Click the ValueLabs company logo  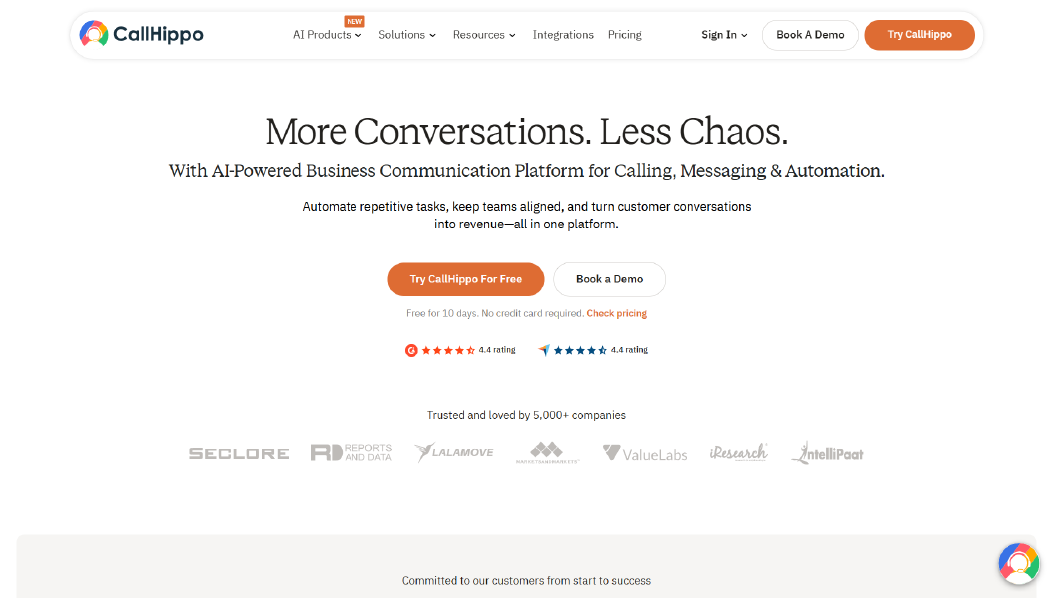pos(644,452)
